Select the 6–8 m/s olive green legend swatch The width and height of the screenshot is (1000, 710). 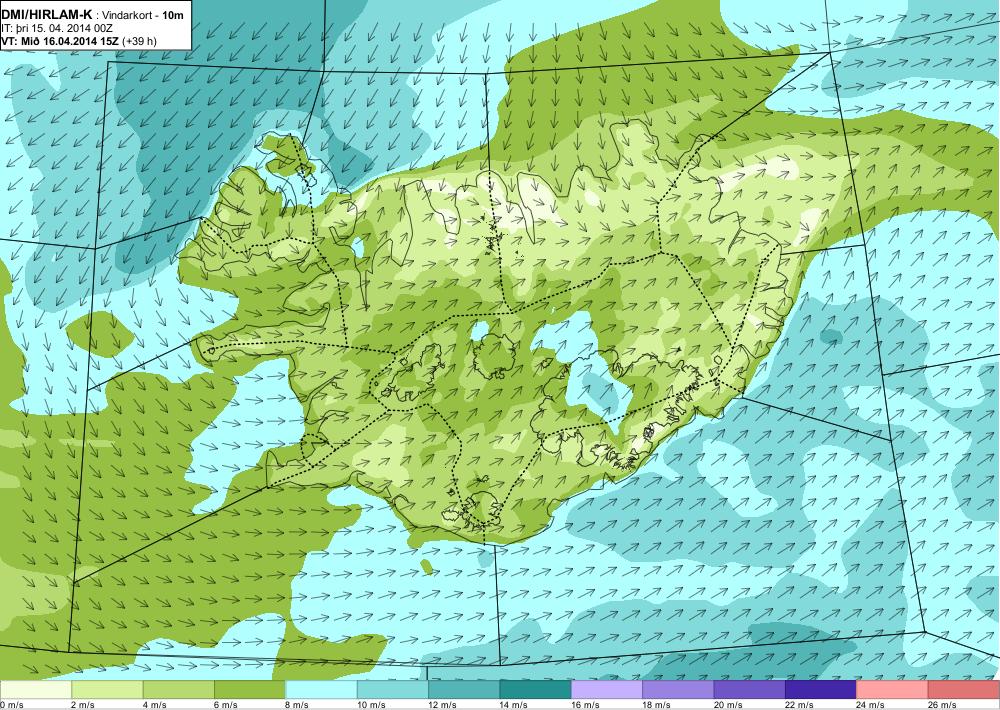pyautogui.click(x=250, y=690)
